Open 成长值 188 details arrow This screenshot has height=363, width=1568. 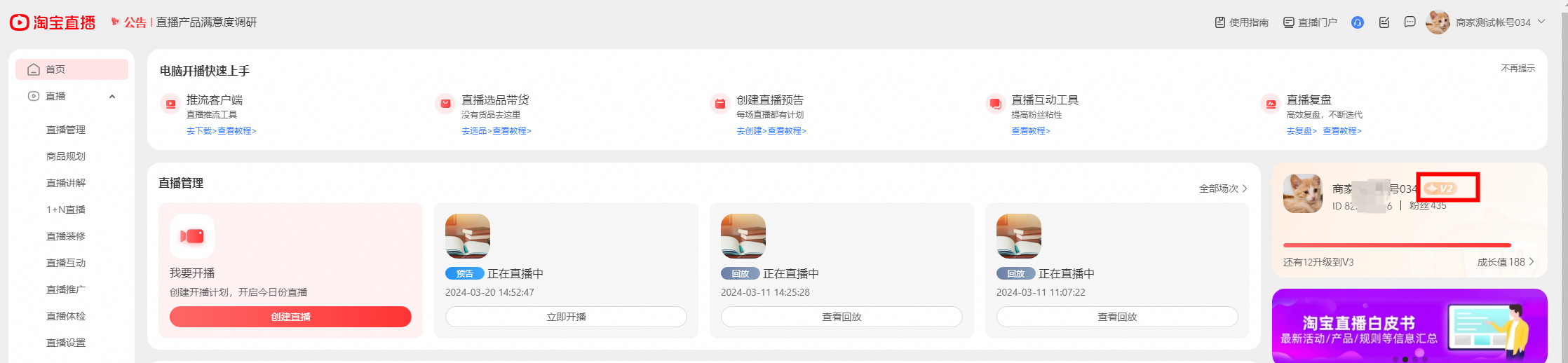(1532, 261)
